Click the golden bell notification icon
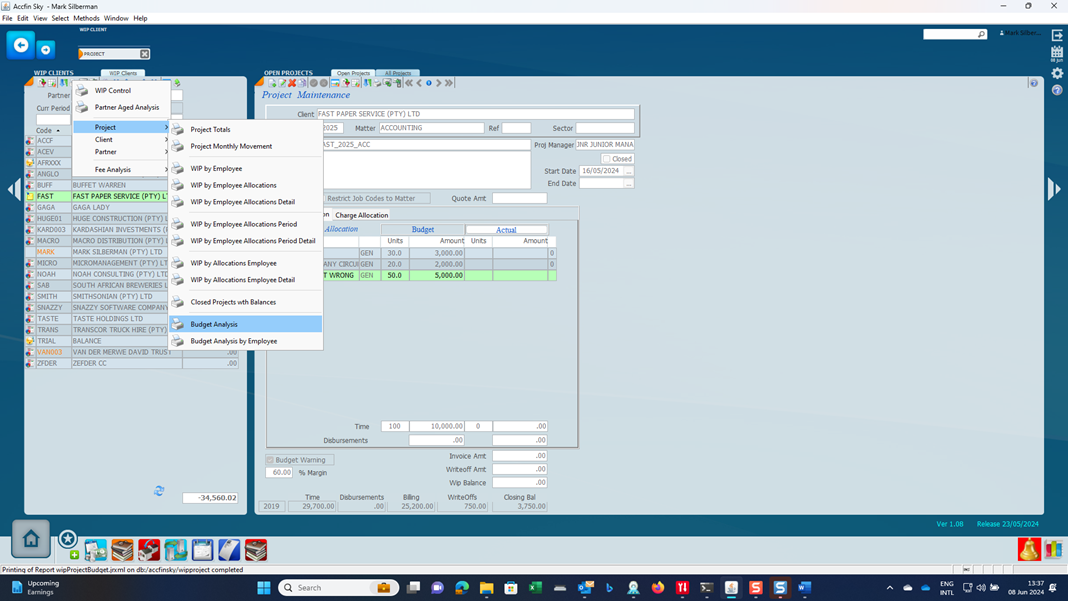The image size is (1068, 601). [x=1028, y=549]
